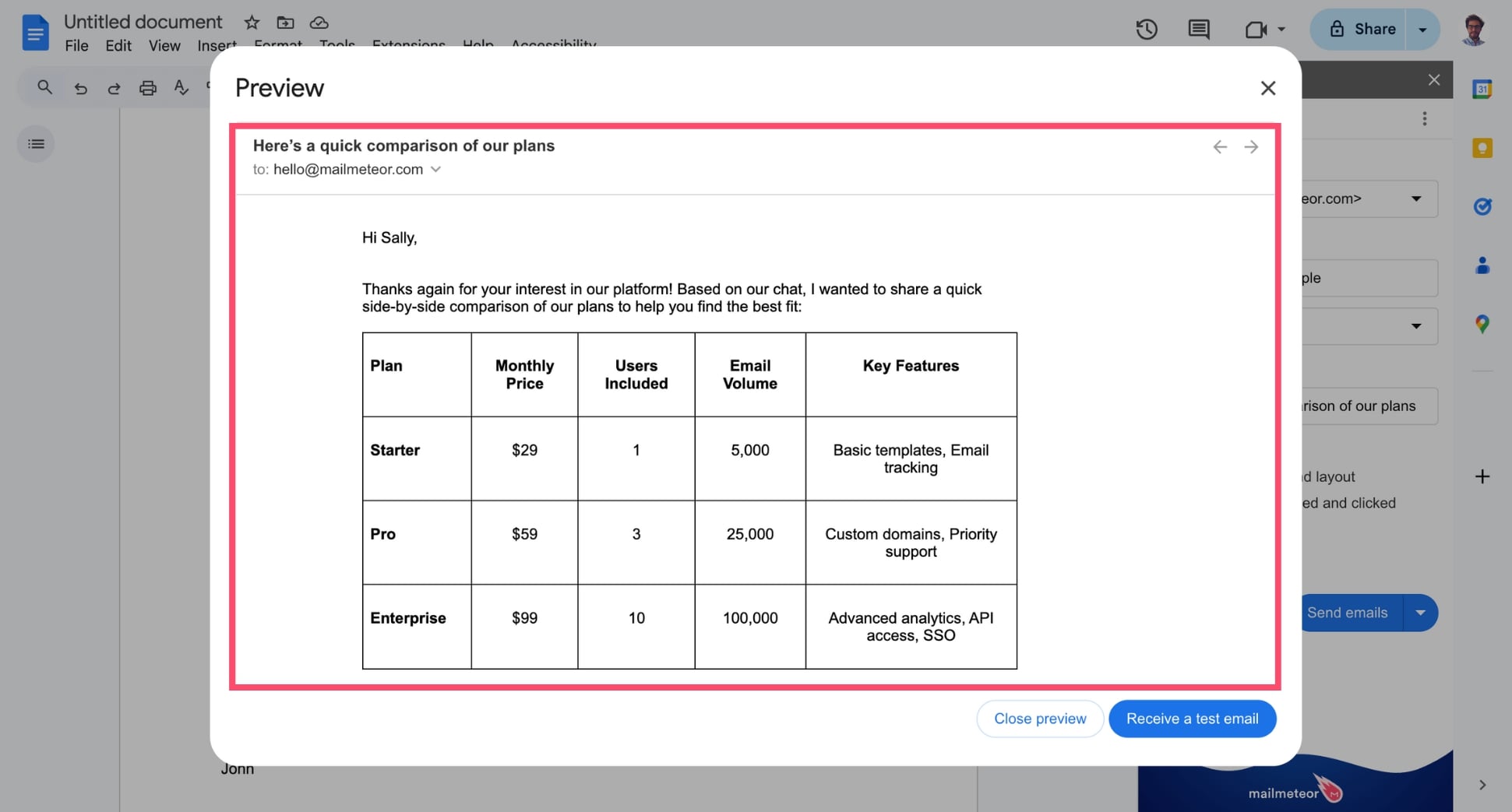
Task: Click the plus get add-ons icon
Action: pos(1482,476)
